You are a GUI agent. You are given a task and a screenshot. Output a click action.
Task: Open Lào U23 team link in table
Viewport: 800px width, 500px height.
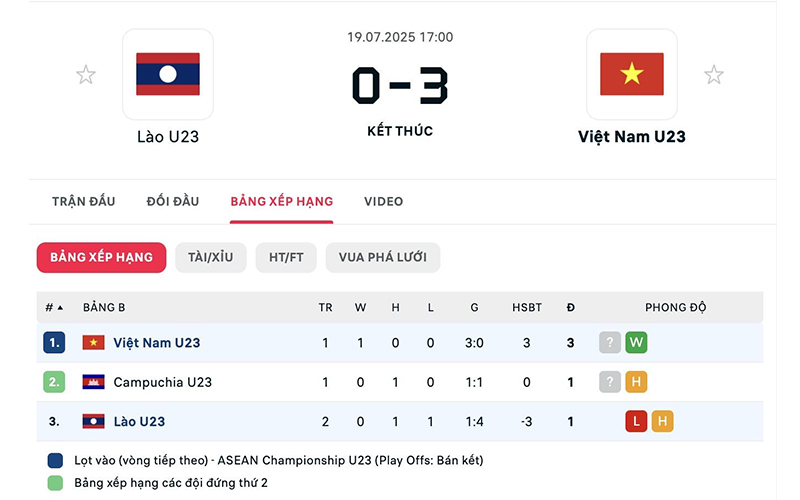139,421
